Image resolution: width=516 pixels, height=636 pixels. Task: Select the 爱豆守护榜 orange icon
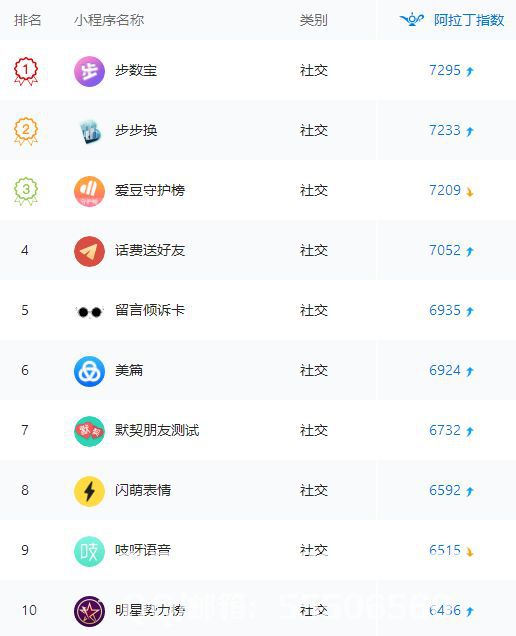tap(89, 191)
